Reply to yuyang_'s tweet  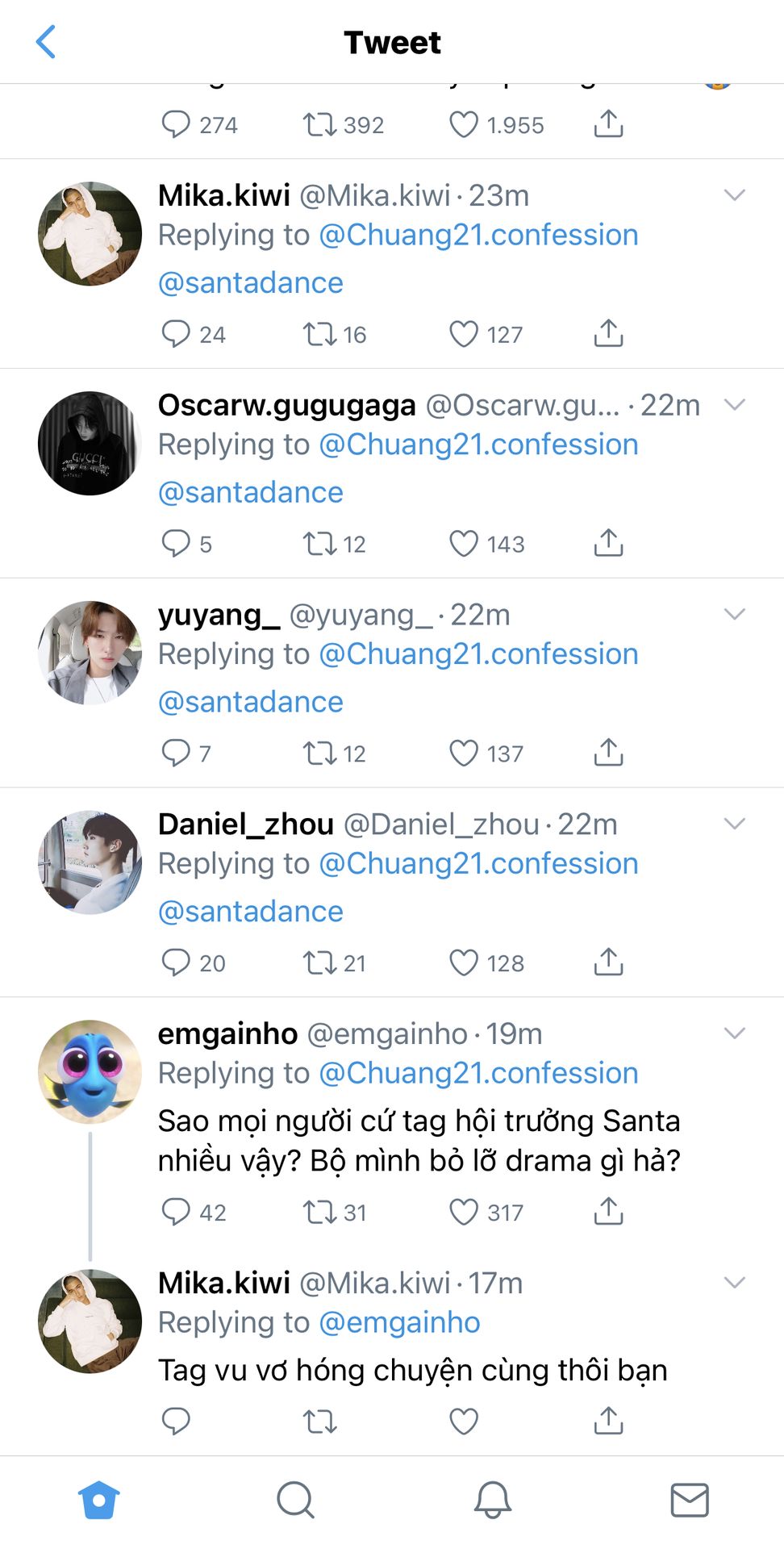tap(176, 753)
